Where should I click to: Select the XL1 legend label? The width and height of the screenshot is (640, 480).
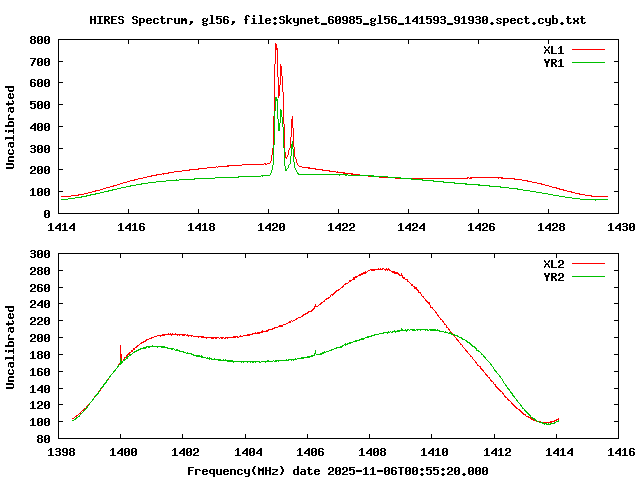553,50
